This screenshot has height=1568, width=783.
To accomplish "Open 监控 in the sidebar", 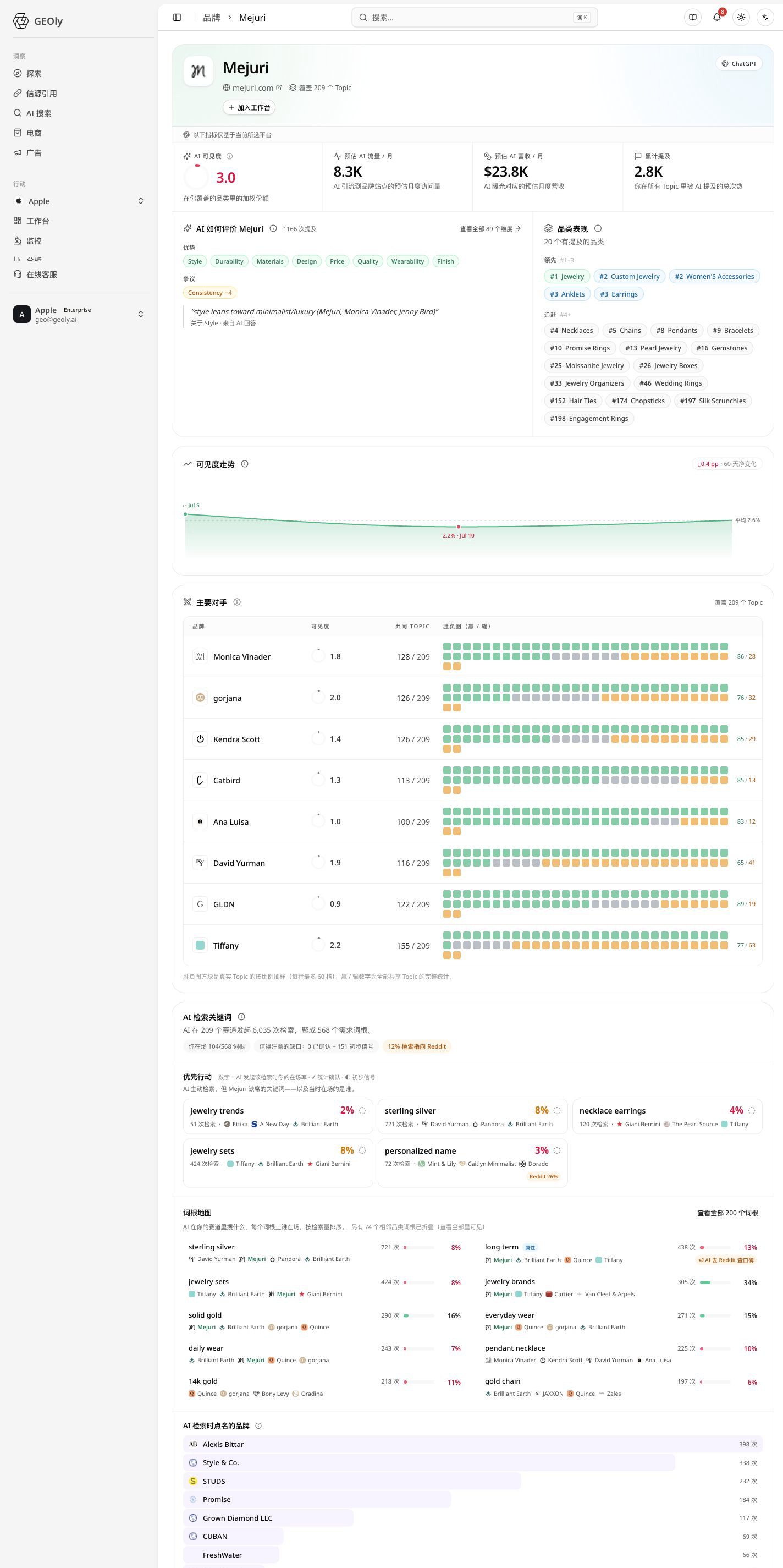I will tap(34, 241).
